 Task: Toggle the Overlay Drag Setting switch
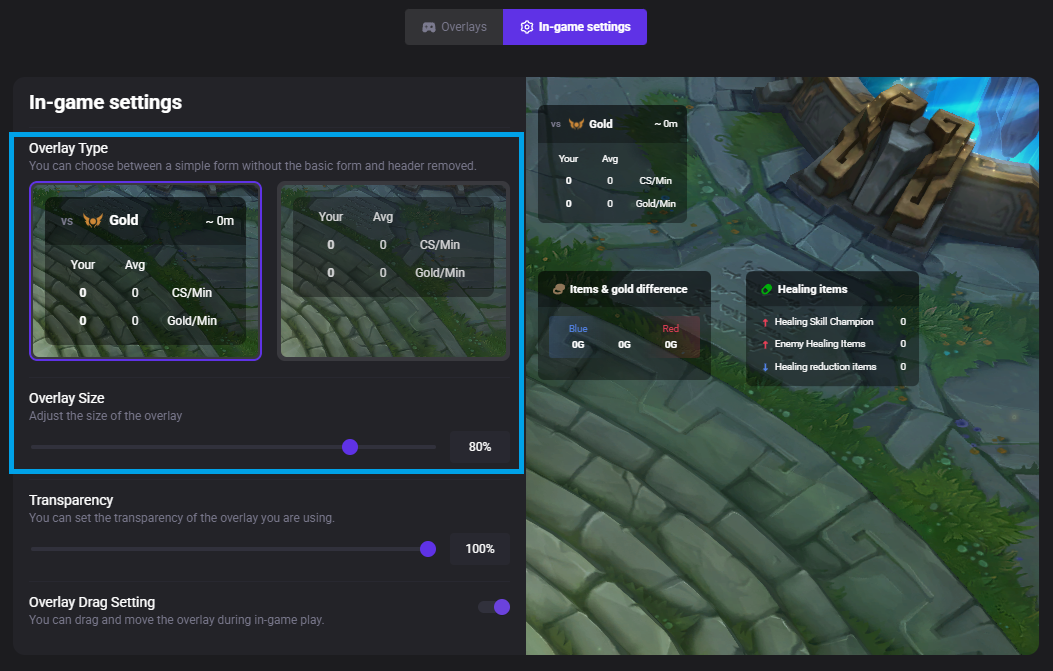494,607
